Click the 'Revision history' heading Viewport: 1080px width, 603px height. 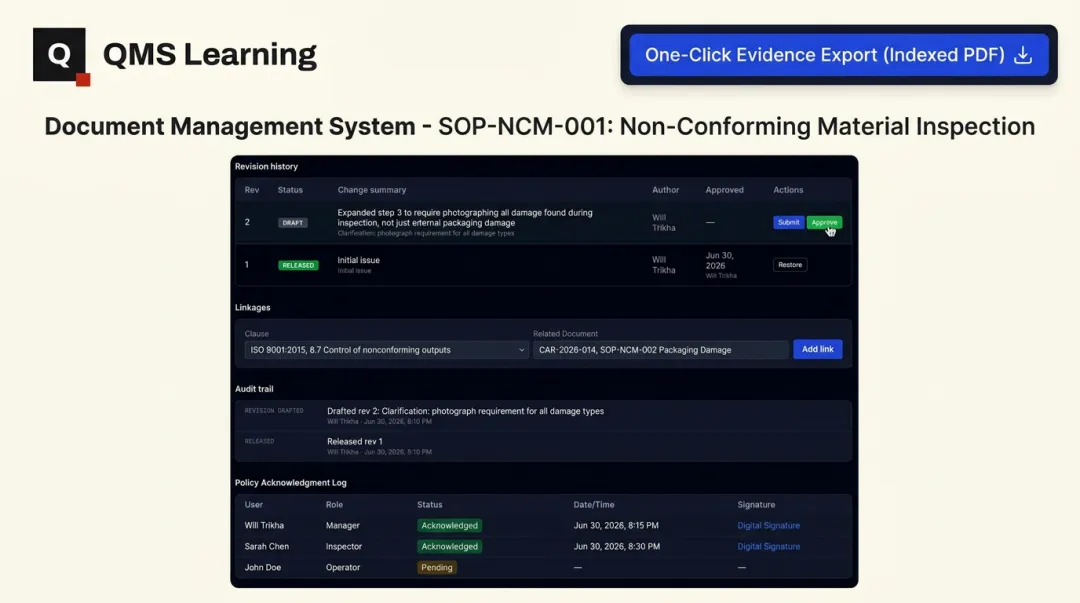266,167
